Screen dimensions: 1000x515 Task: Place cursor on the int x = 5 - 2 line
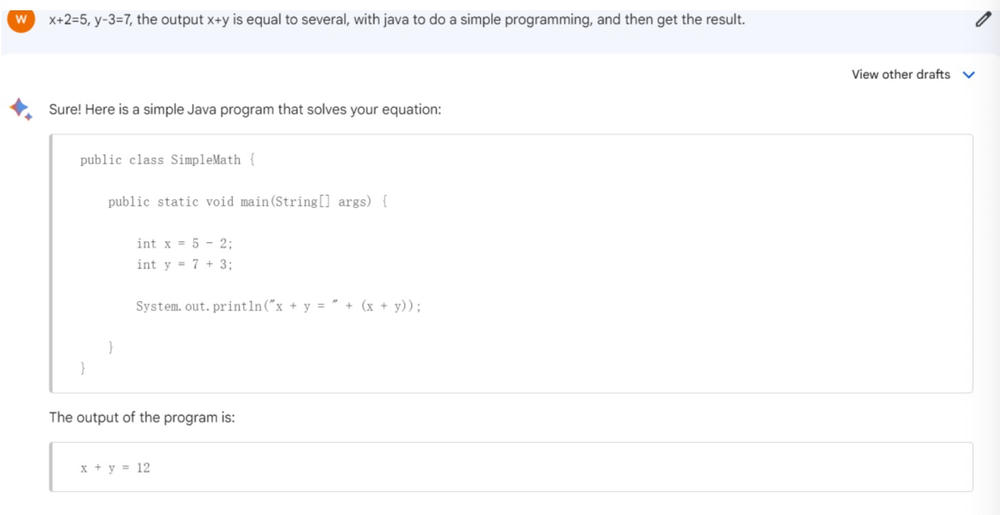click(185, 244)
